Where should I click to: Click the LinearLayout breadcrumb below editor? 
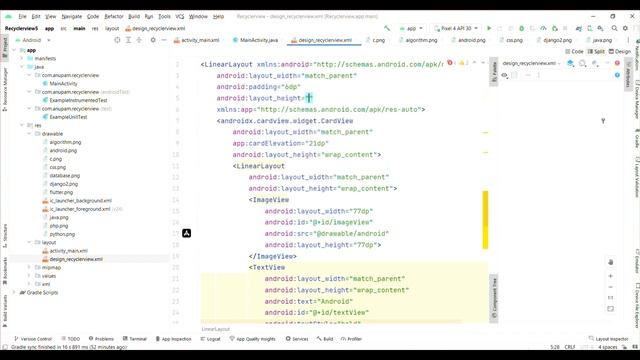(x=216, y=329)
